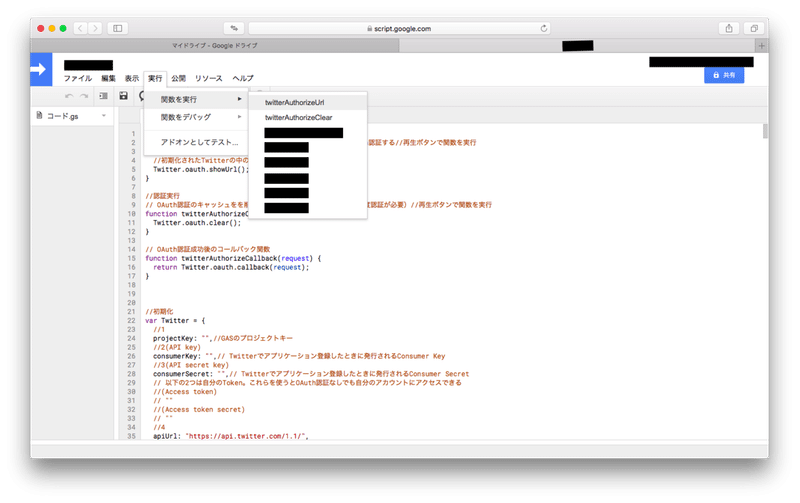Open the 編集 menu

(108, 79)
